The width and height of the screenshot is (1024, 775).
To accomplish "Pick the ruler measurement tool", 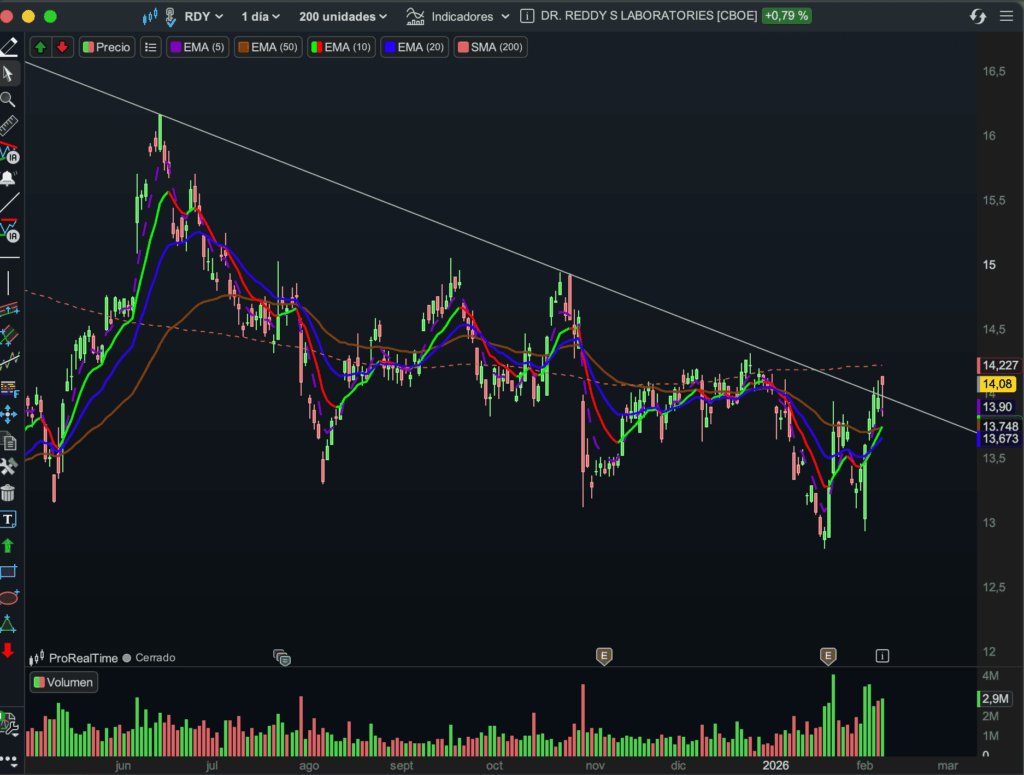I will (x=8, y=126).
